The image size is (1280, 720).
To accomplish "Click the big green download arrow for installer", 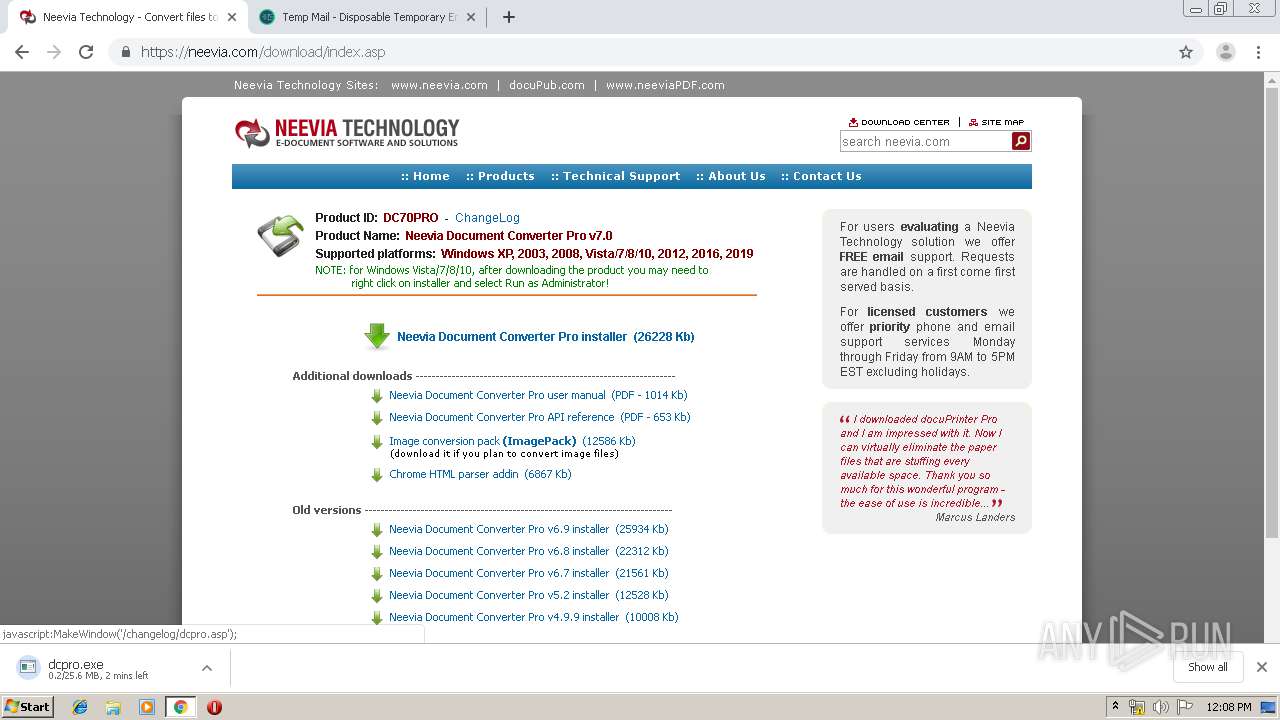I will [377, 337].
